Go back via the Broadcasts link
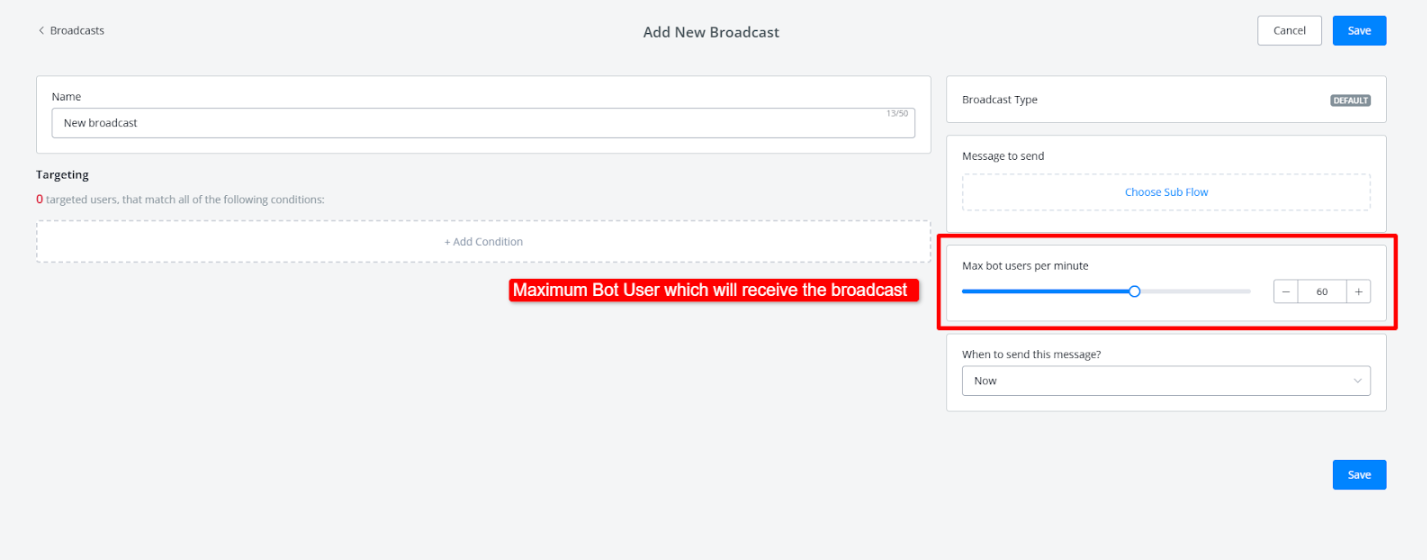Screen dimensions: 1427x560 click(77, 31)
